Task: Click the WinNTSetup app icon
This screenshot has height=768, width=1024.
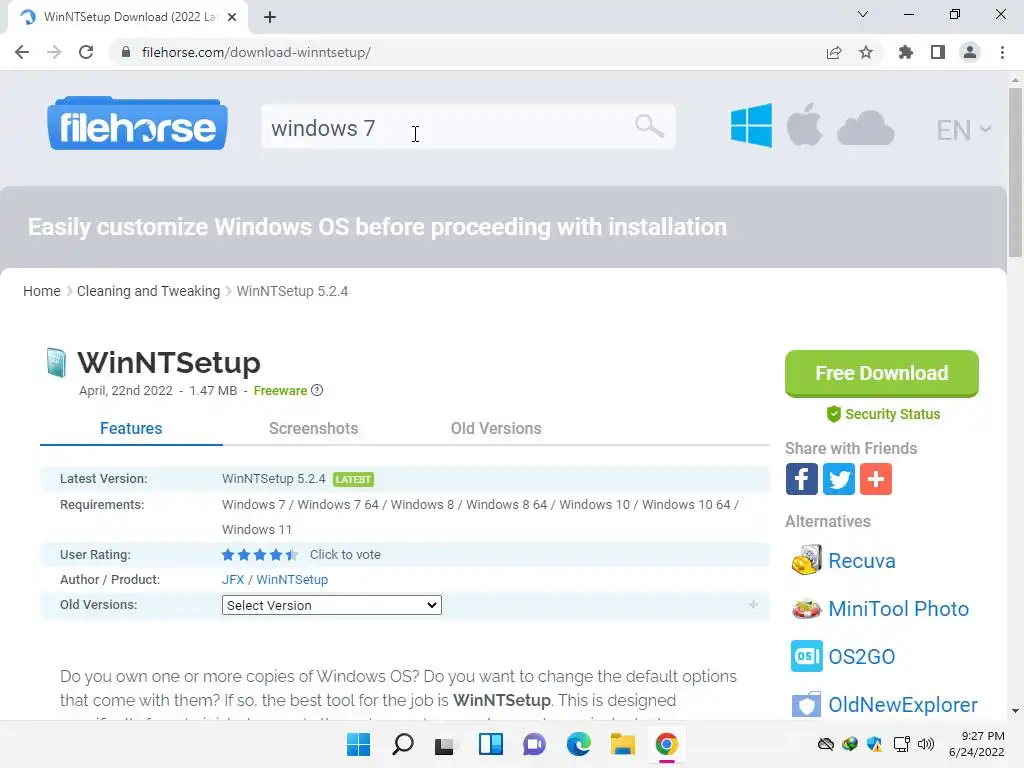Action: [x=56, y=362]
